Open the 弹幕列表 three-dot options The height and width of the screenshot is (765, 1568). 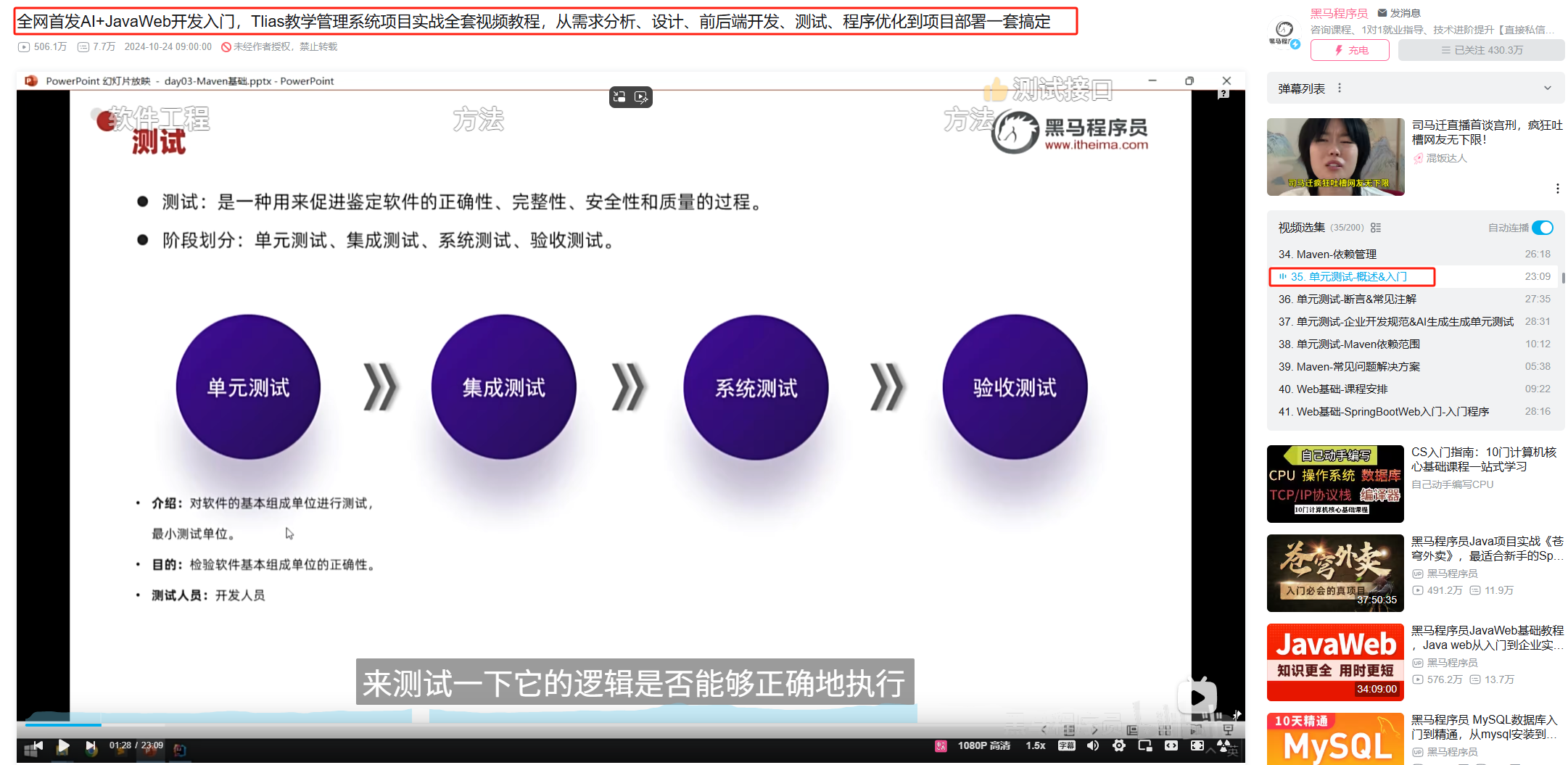point(1340,88)
